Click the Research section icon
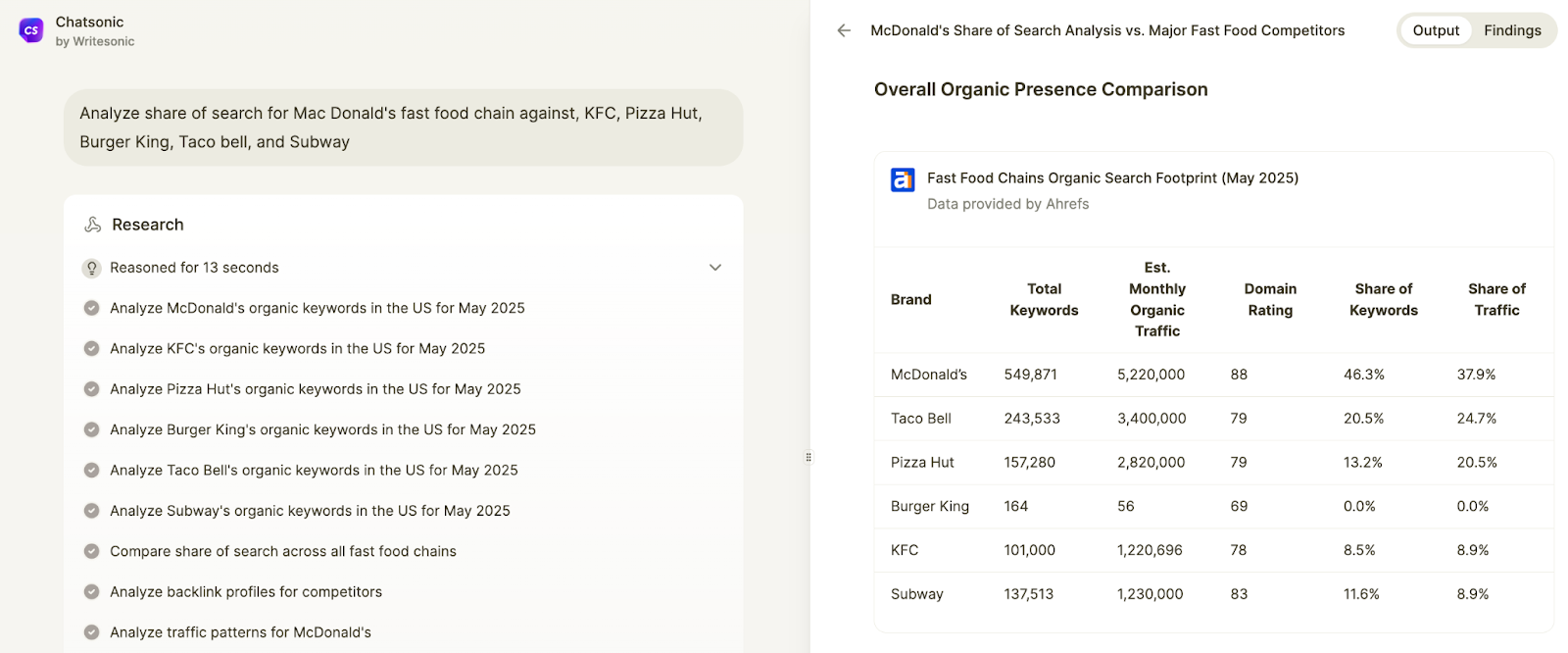Image resolution: width=1568 pixels, height=653 pixels. coord(93,225)
